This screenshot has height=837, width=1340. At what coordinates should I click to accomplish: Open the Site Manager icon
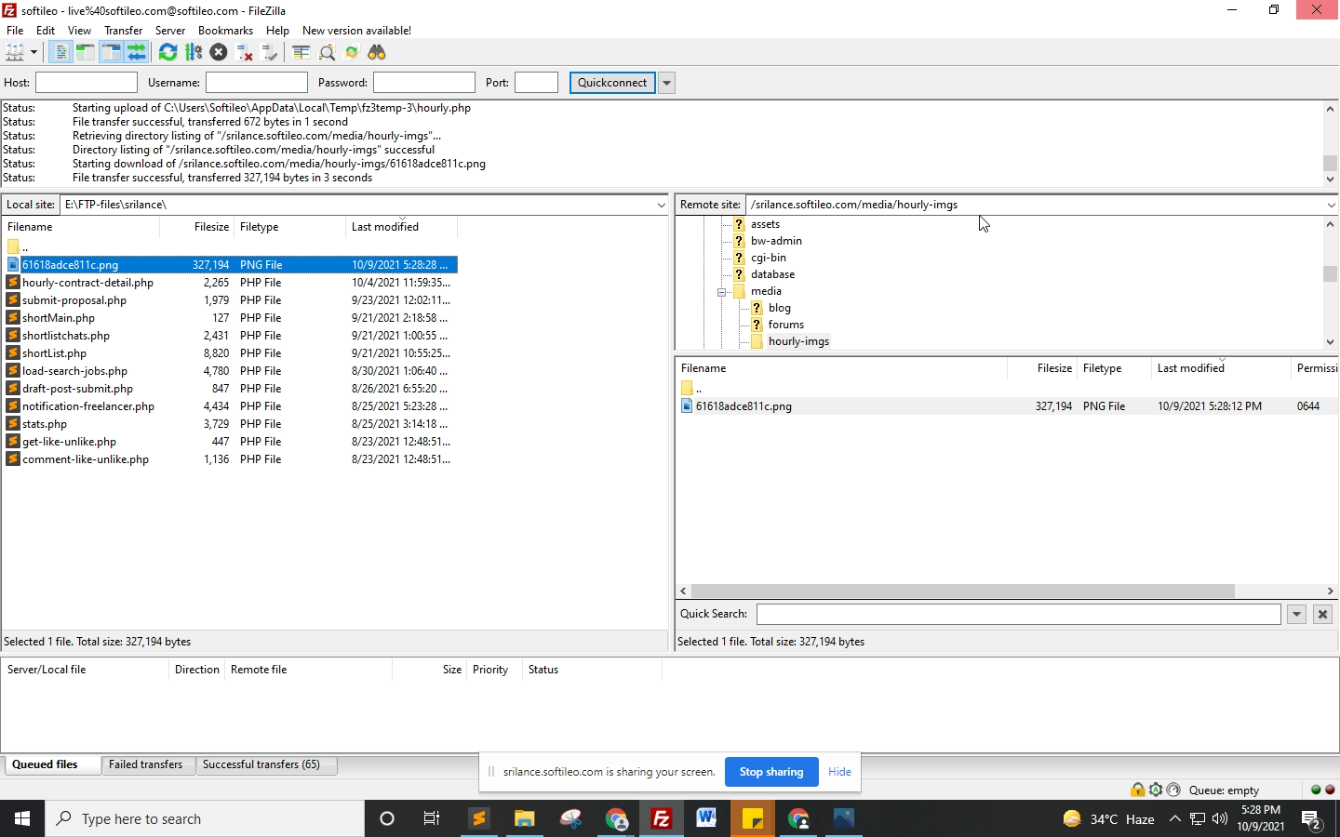point(15,52)
